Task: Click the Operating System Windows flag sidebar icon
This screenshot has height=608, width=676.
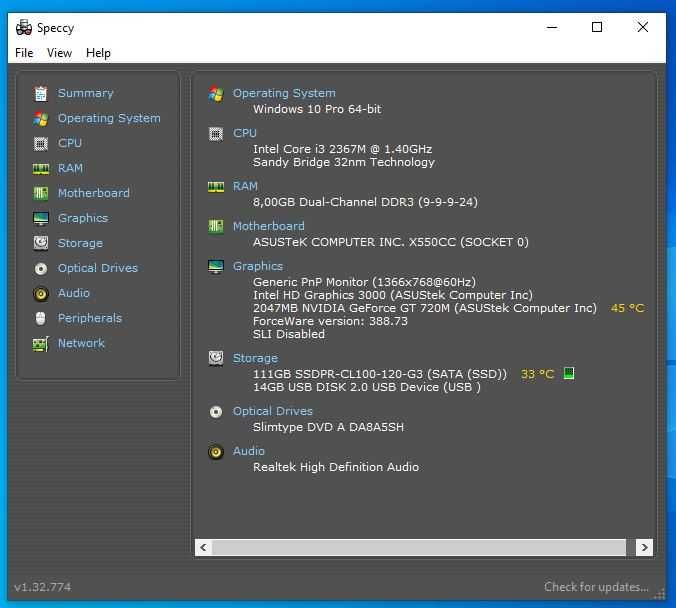Action: coord(41,119)
